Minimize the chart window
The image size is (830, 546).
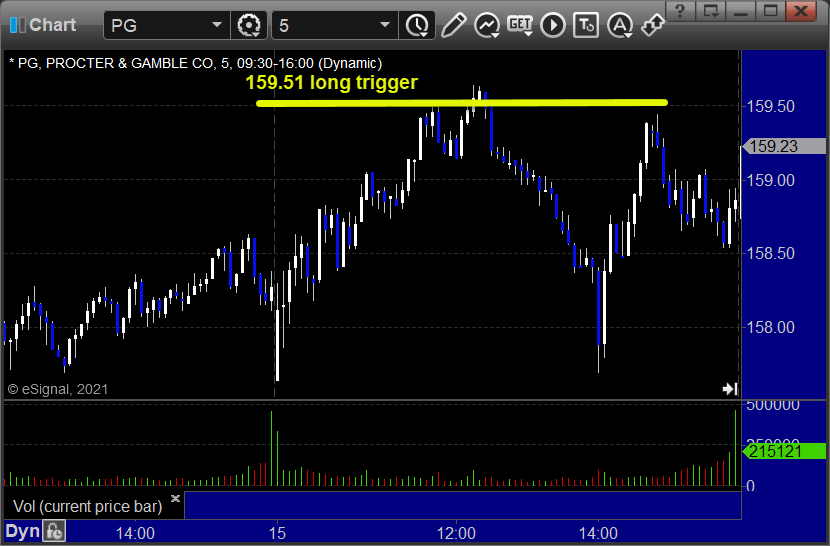click(741, 11)
